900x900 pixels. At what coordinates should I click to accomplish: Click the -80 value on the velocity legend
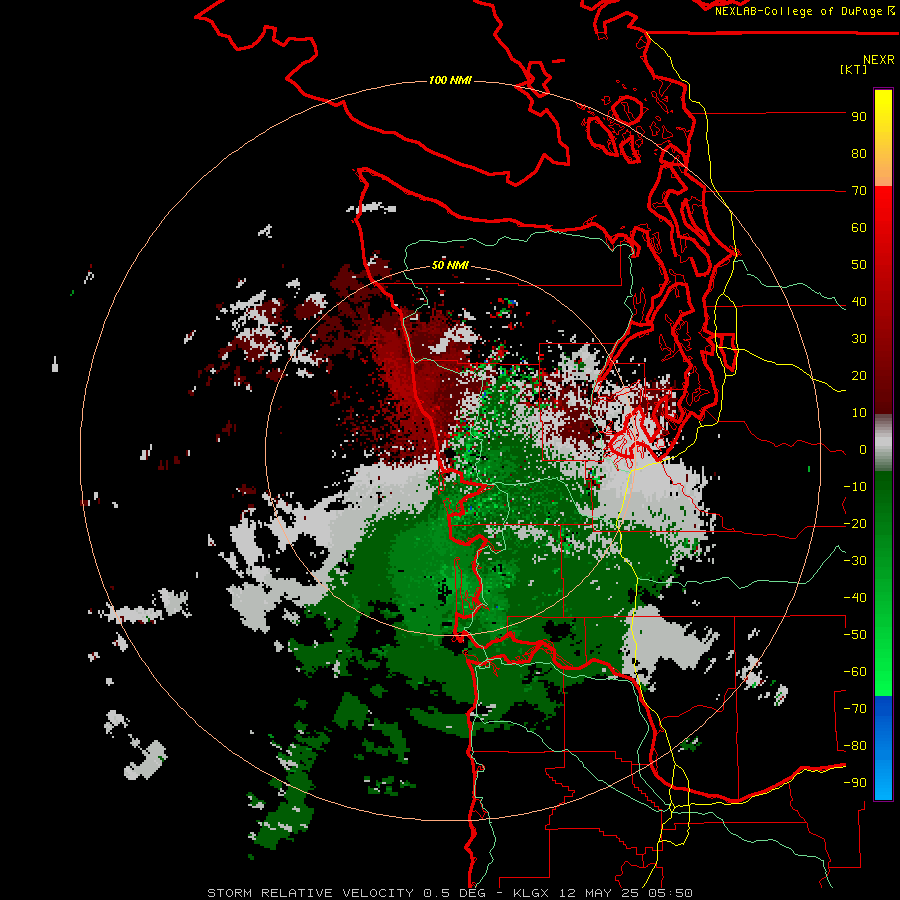pos(855,746)
